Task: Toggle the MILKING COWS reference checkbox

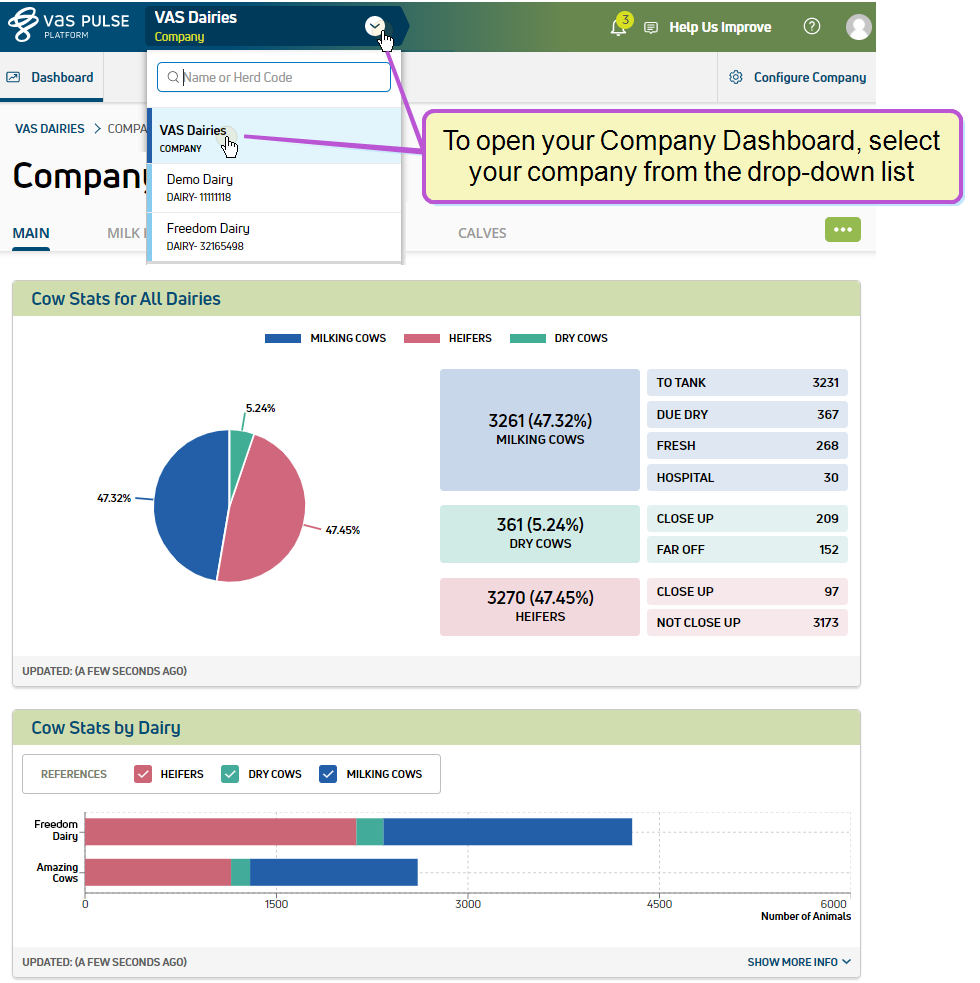Action: pyautogui.click(x=328, y=774)
